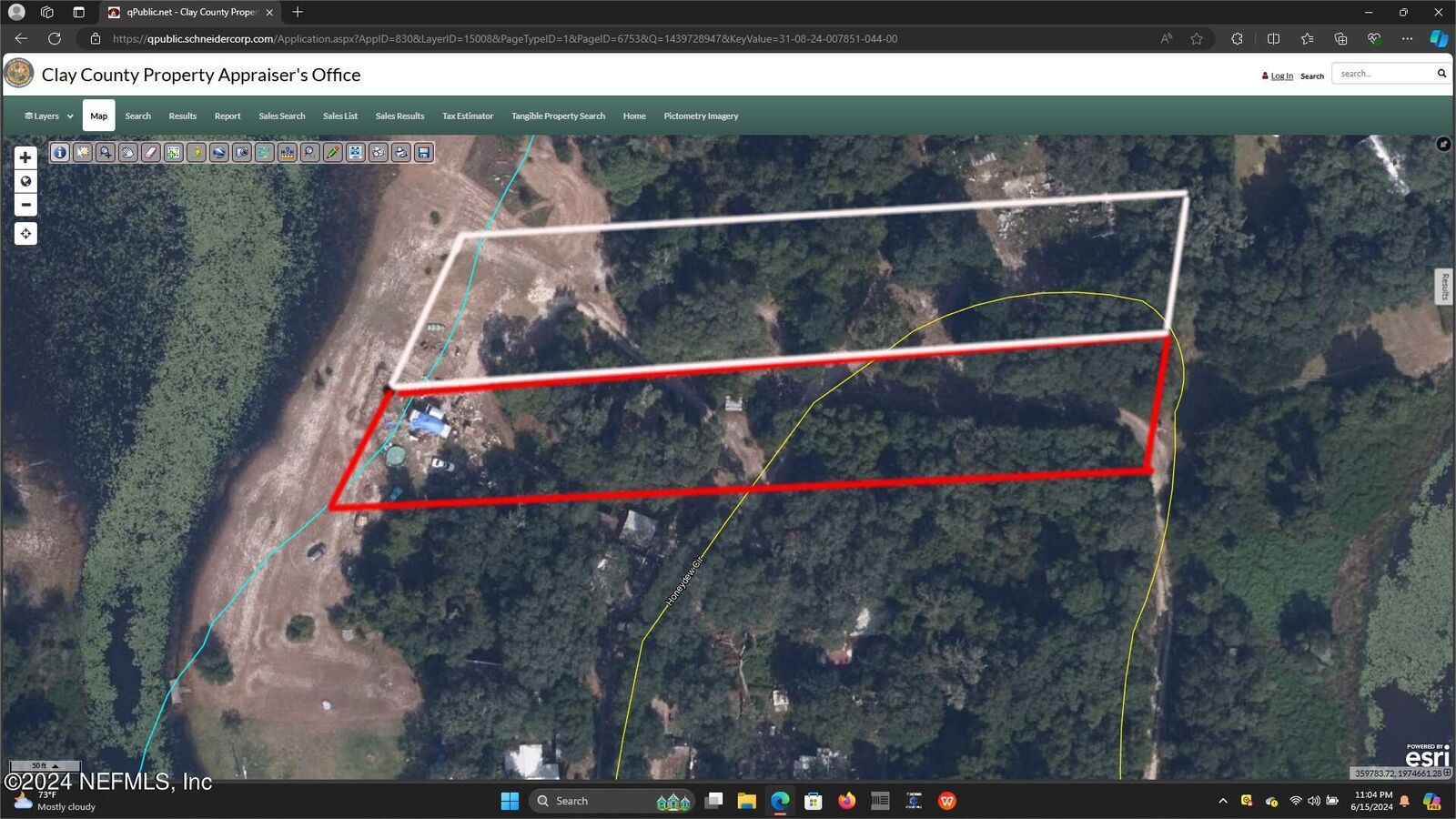Open the Search tab
The height and width of the screenshot is (819, 1456).
tap(138, 116)
